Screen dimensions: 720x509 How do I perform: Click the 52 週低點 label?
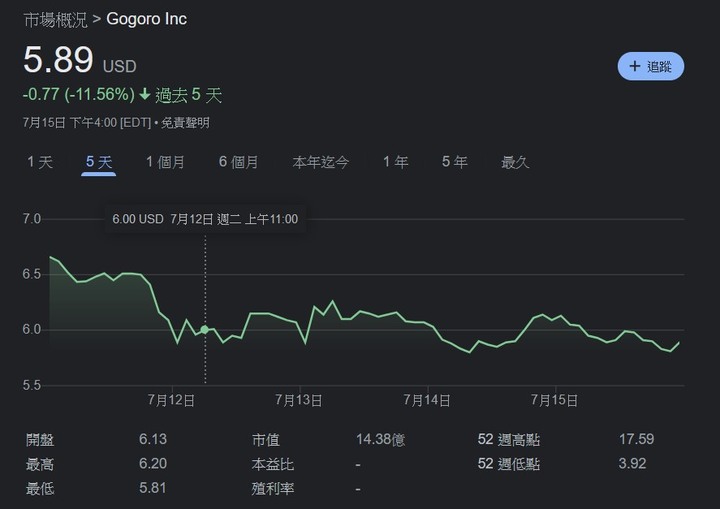click(509, 464)
